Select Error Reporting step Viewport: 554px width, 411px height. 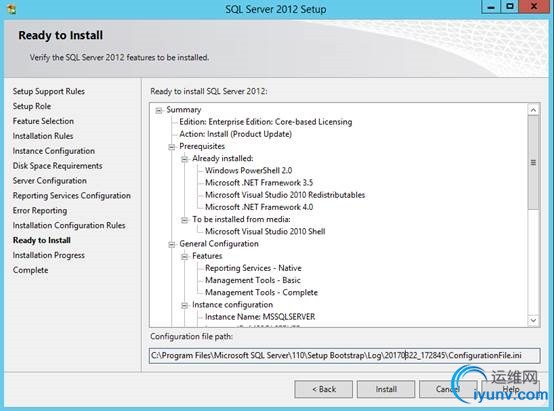point(40,210)
